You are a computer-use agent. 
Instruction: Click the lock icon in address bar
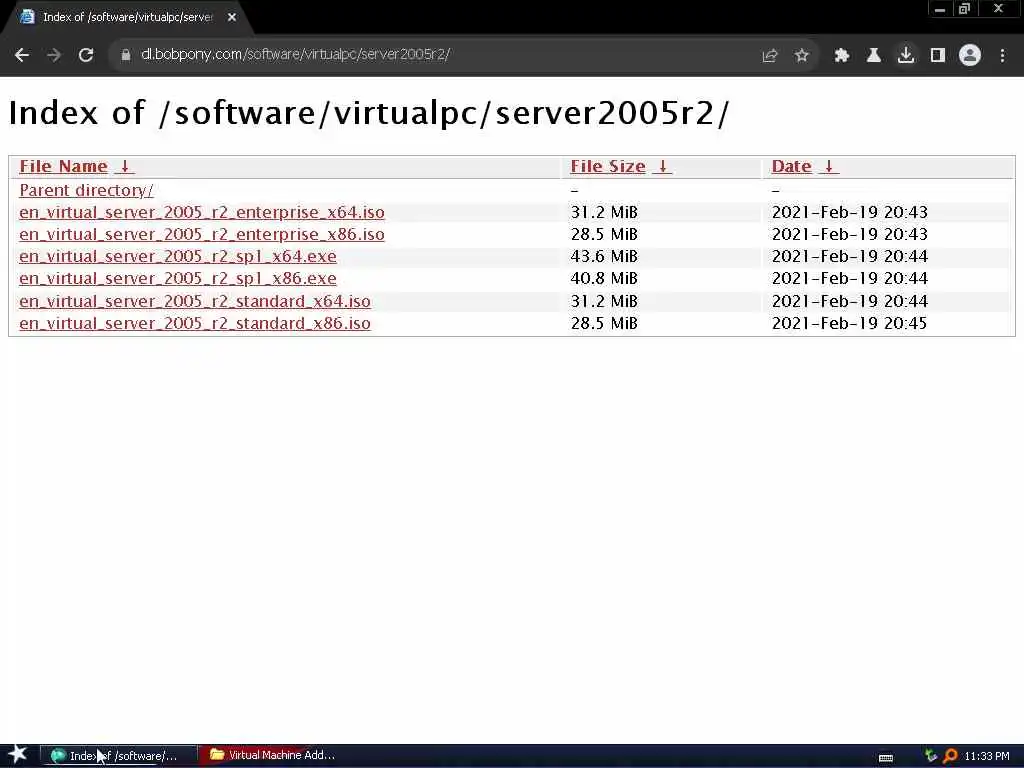pos(125,56)
